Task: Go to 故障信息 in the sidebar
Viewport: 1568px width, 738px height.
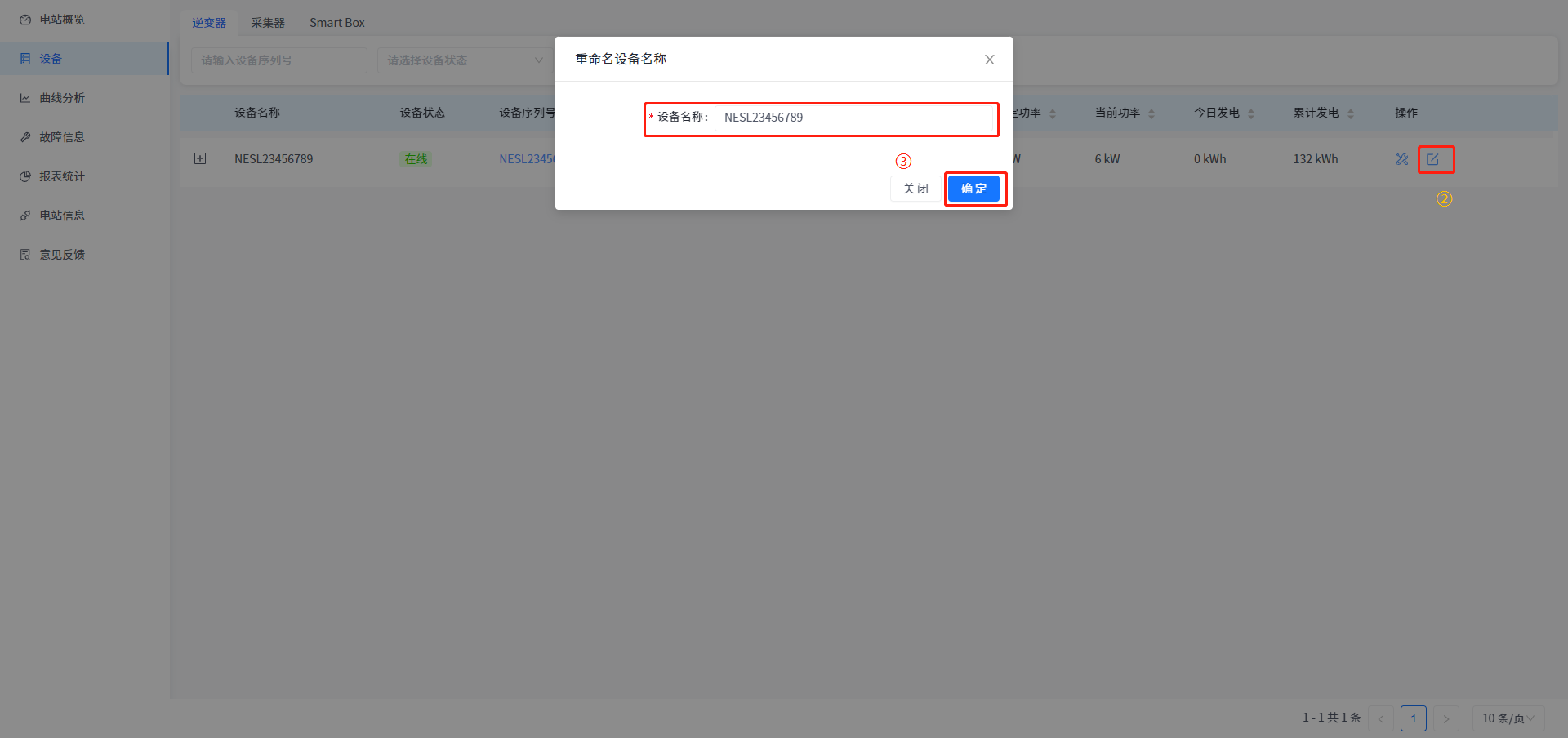Action: point(62,137)
